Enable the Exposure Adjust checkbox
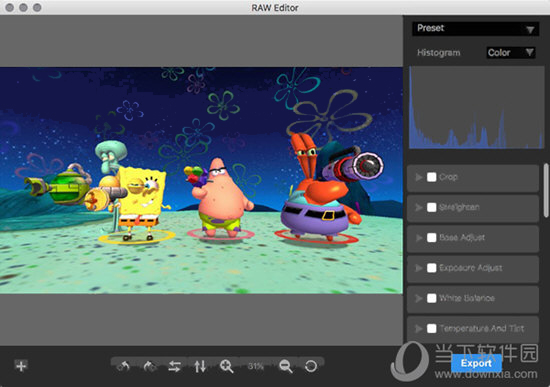The image size is (550, 387). [431, 268]
